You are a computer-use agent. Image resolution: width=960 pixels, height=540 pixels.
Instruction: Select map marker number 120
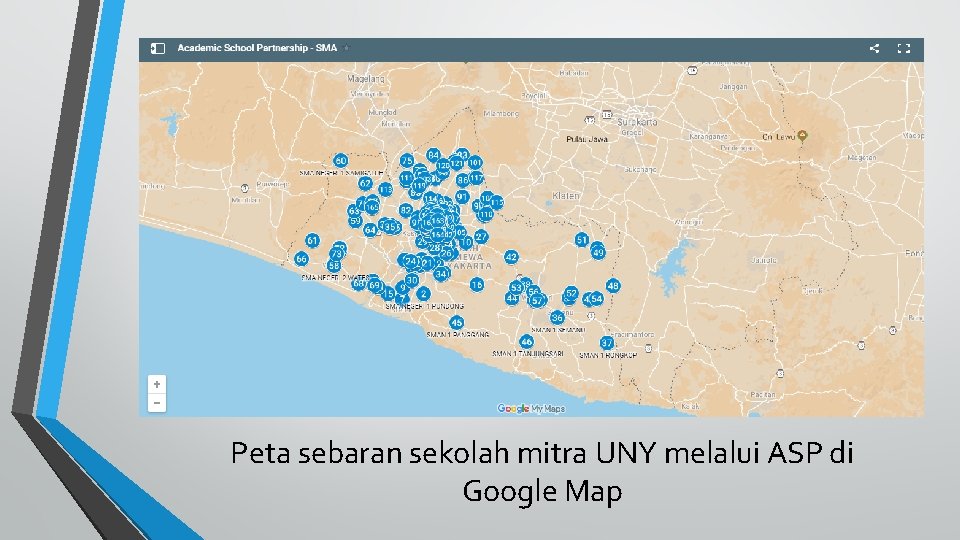[443, 165]
